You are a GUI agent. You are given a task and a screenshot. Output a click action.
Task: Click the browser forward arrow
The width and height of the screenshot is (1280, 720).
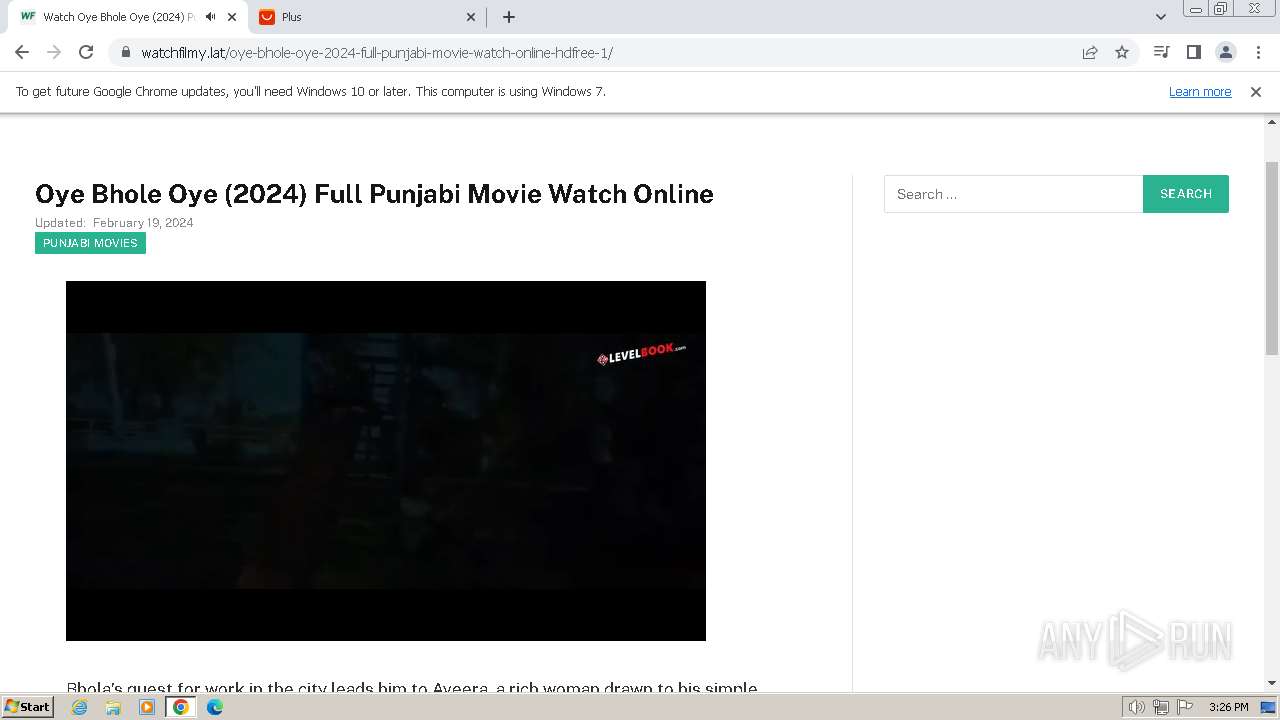[54, 53]
